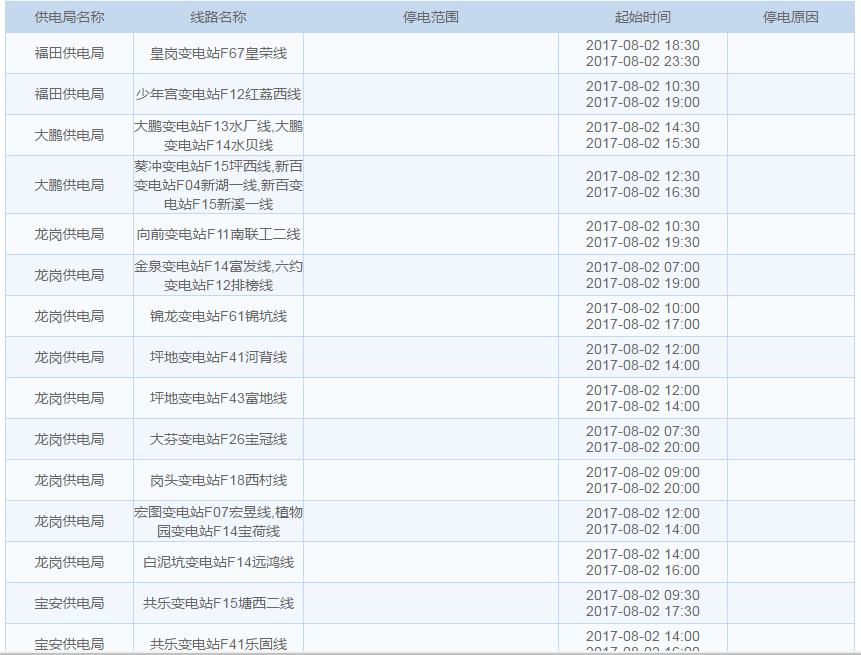
Task: Select start time 12:00 in 宏图变电站F07宏昱线 row
Action: coord(643,513)
